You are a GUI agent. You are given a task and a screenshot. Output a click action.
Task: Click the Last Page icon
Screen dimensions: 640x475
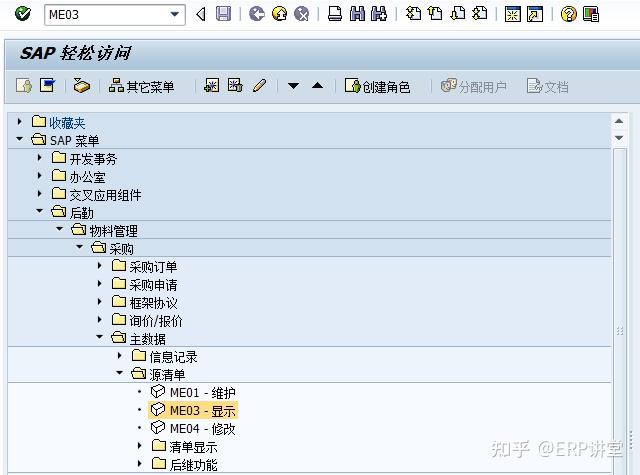pyautogui.click(x=480, y=14)
